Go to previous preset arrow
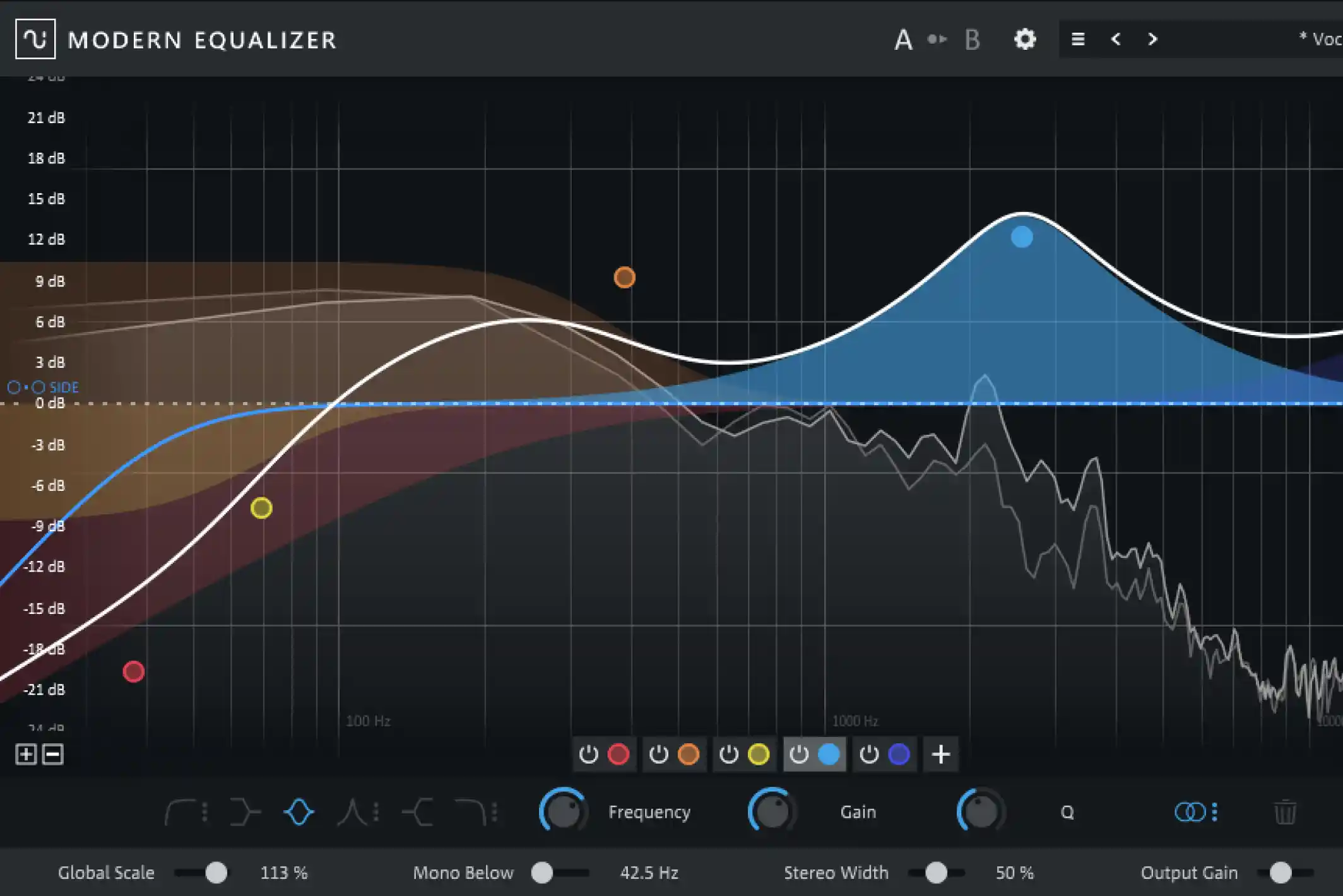Image resolution: width=1343 pixels, height=896 pixels. tap(1116, 39)
